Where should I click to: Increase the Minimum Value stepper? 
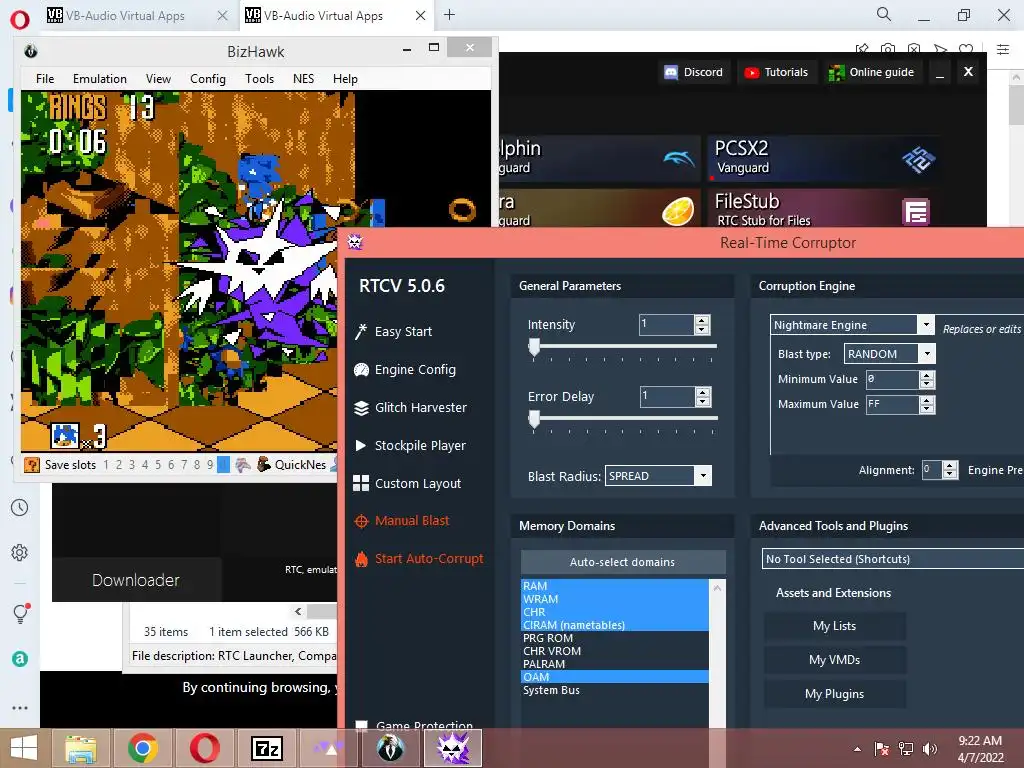[927, 376]
